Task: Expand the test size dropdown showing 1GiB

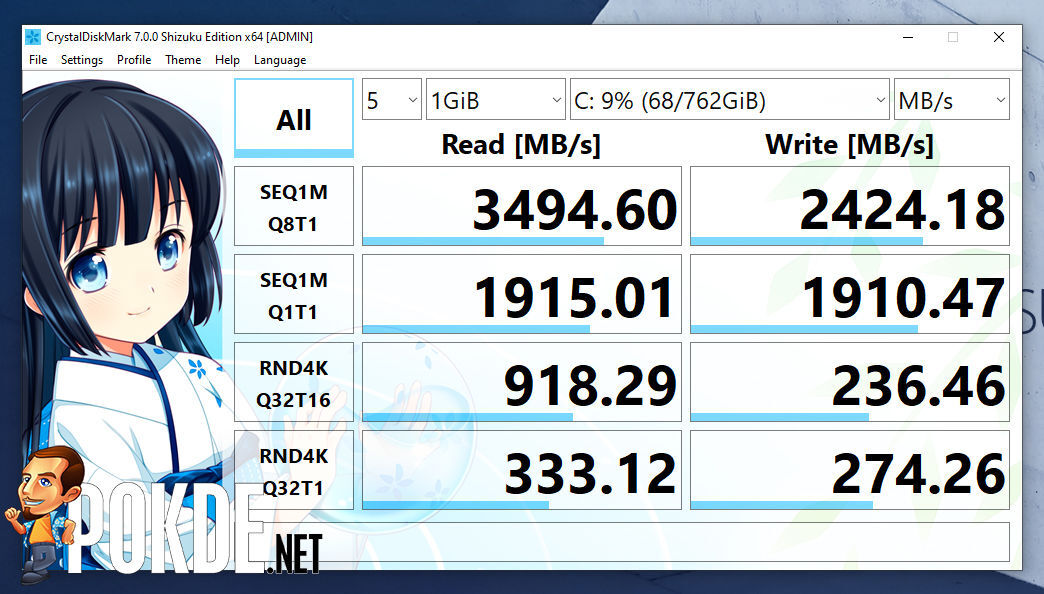Action: tap(495, 99)
